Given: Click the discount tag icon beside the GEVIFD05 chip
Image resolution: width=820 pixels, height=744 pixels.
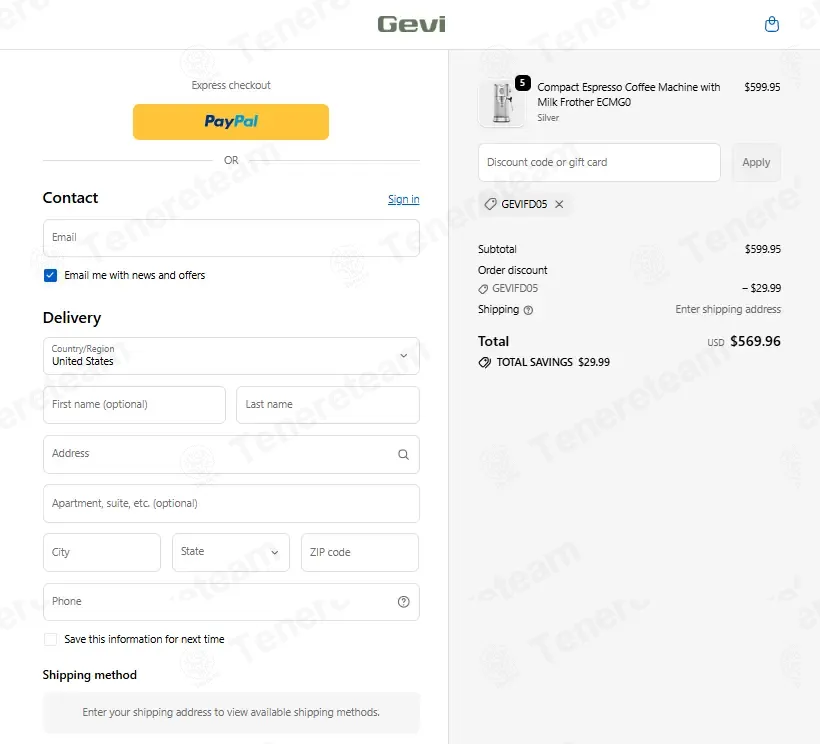Looking at the screenshot, I should coord(490,204).
